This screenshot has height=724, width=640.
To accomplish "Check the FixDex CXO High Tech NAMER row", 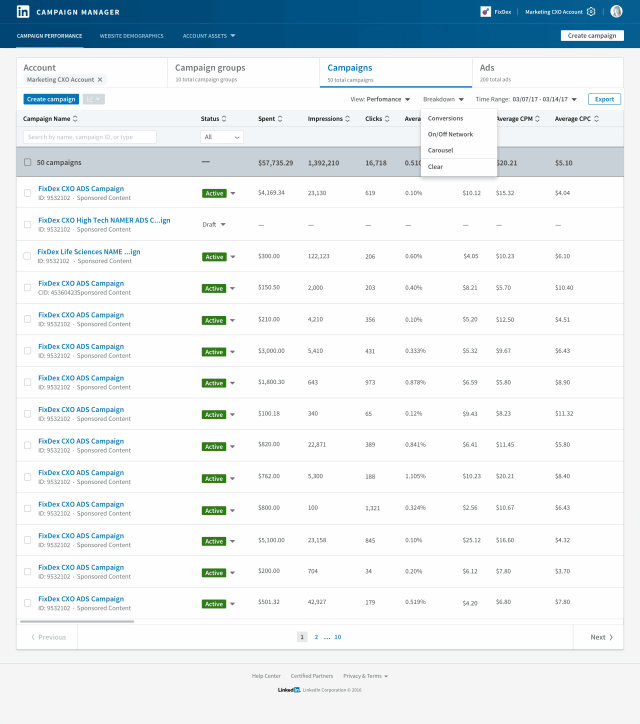I will [28, 224].
